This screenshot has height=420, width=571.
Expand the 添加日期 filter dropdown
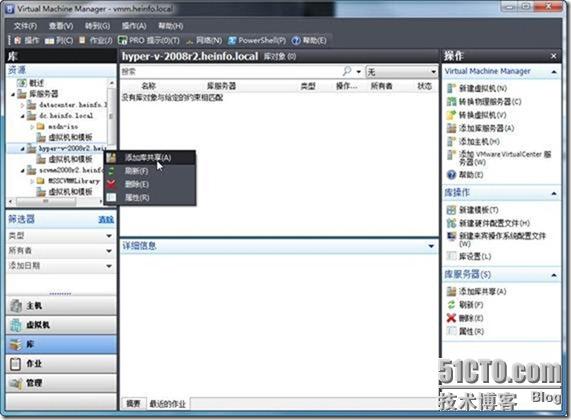109,266
